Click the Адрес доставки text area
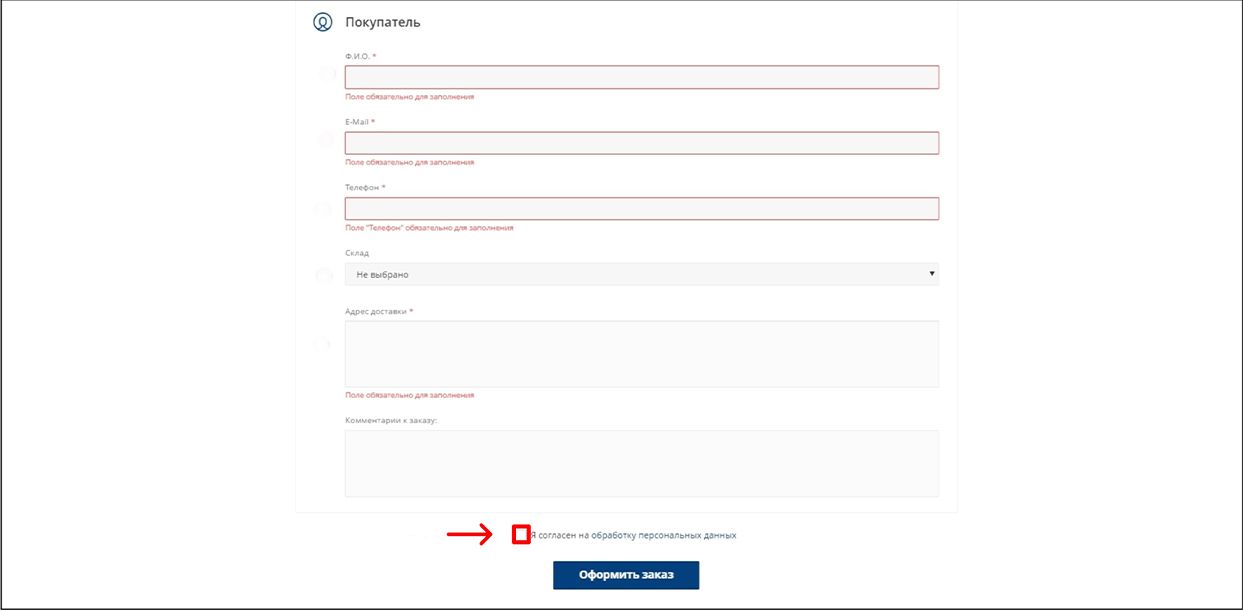The height and width of the screenshot is (611, 1243). coord(641,353)
